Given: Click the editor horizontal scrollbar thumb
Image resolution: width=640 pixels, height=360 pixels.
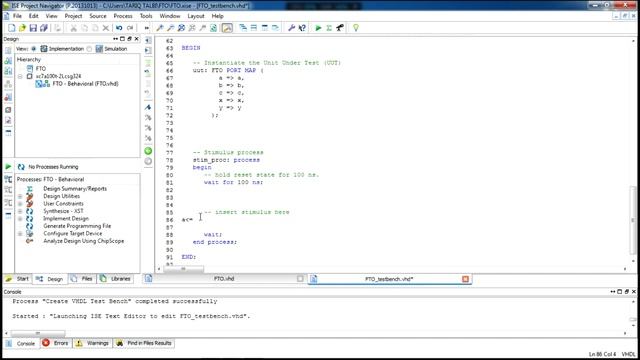Looking at the screenshot, I should tap(183, 269).
